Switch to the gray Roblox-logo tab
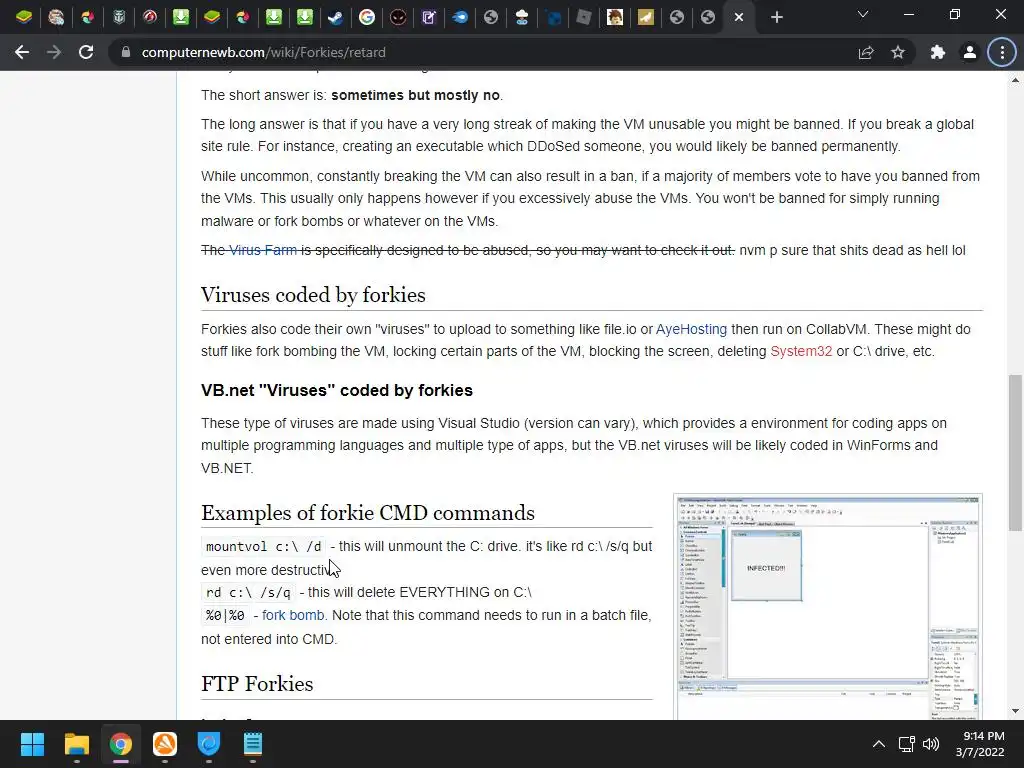The width and height of the screenshot is (1024, 768). [584, 17]
